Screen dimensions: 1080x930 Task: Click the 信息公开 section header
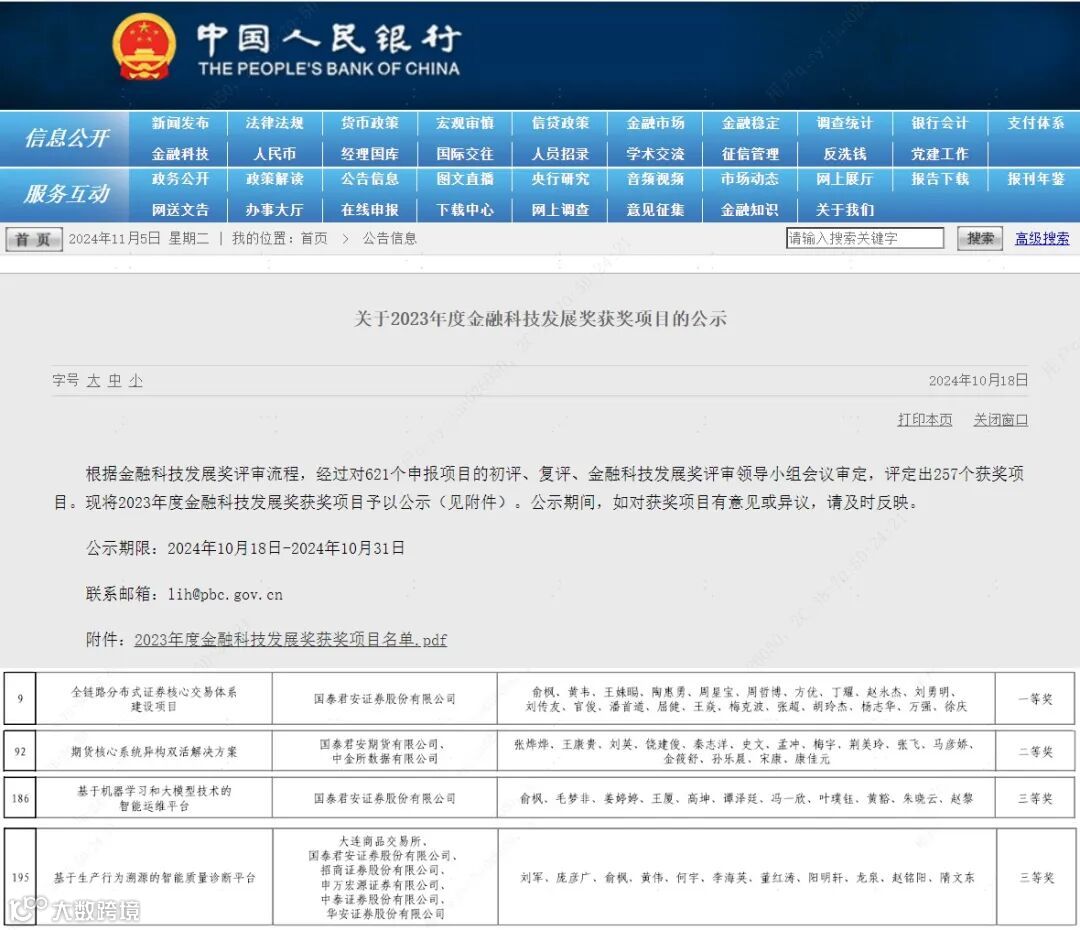66,138
